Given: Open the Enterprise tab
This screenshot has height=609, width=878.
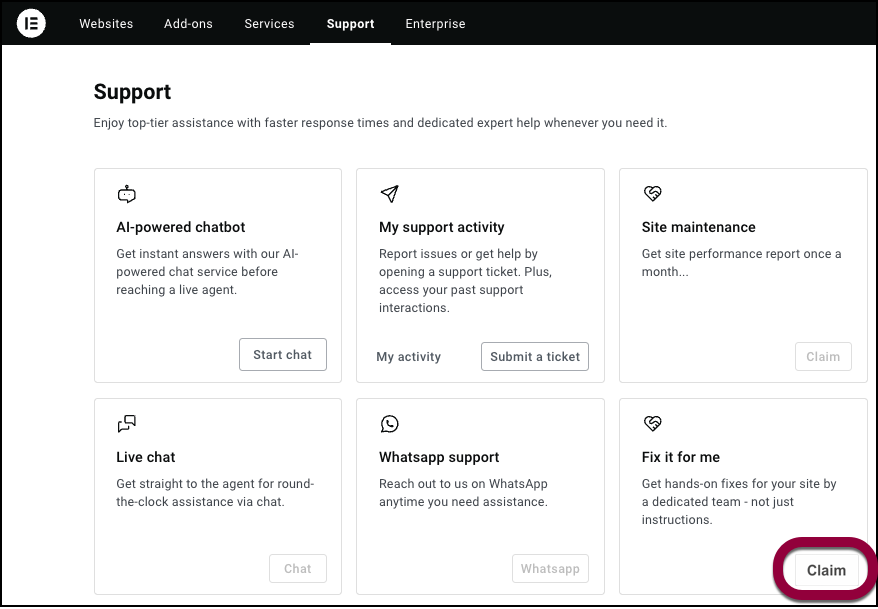Looking at the screenshot, I should tap(435, 24).
